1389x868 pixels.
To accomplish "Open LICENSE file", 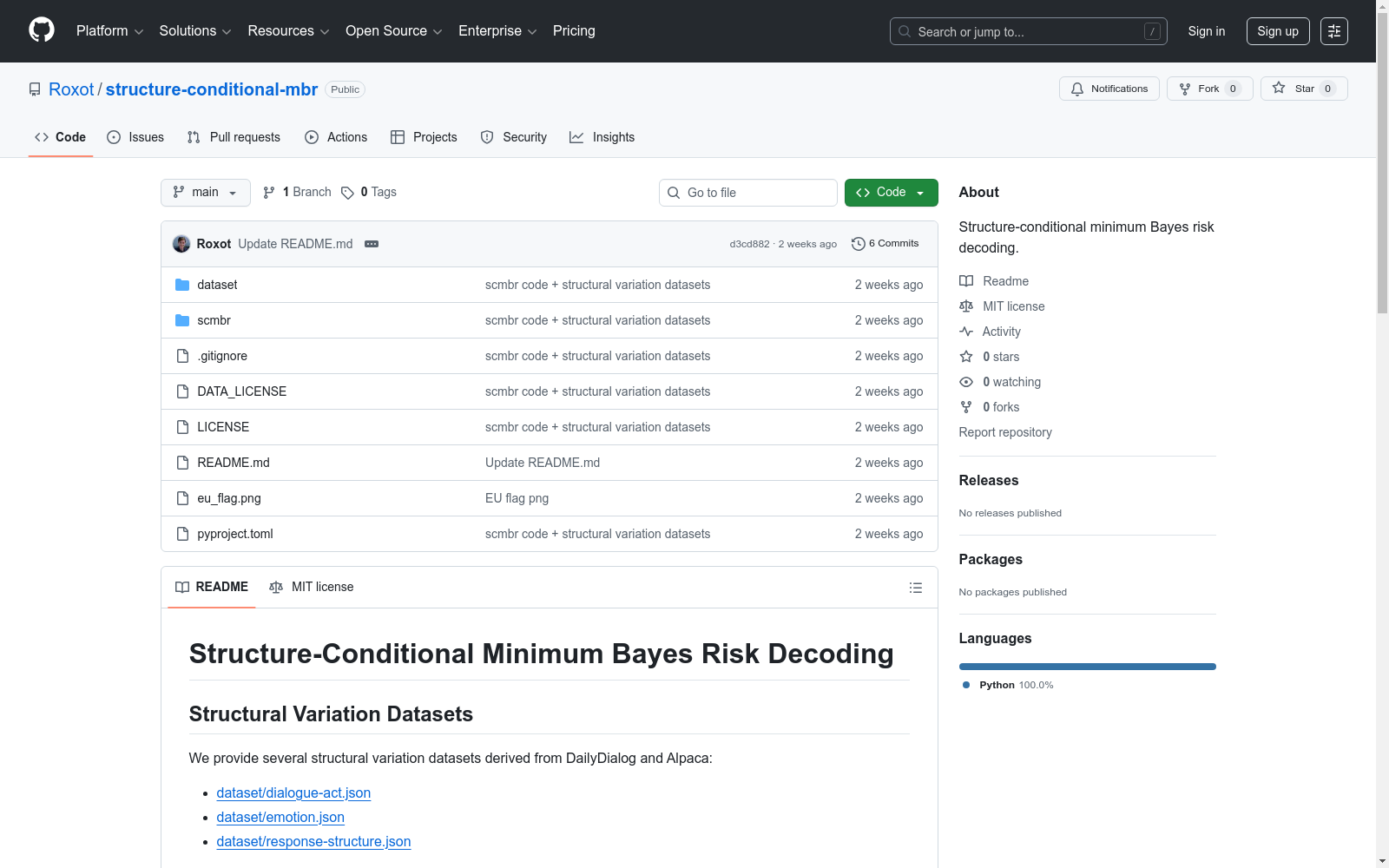I will pyautogui.click(x=223, y=427).
